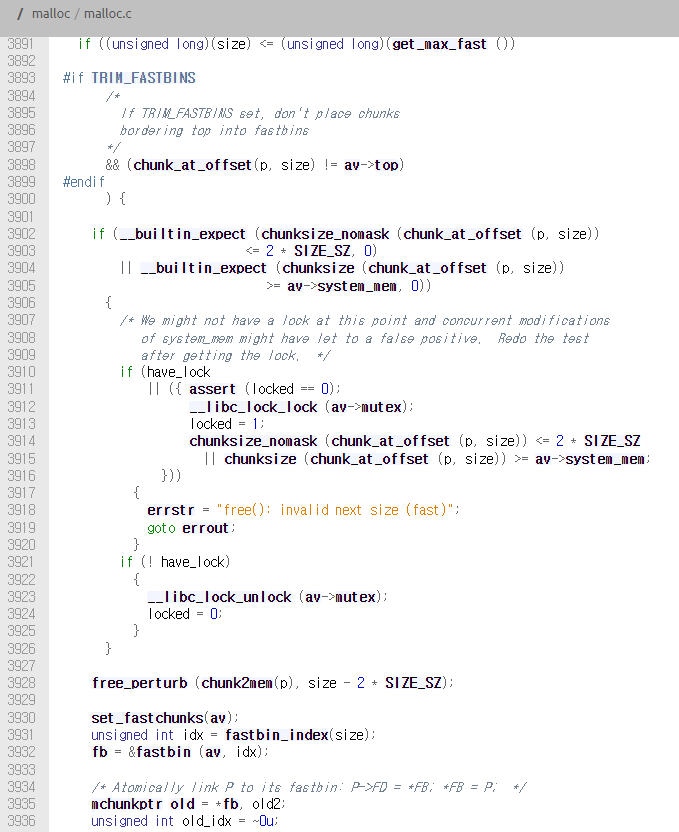Click line number 3893

[x=21, y=78]
